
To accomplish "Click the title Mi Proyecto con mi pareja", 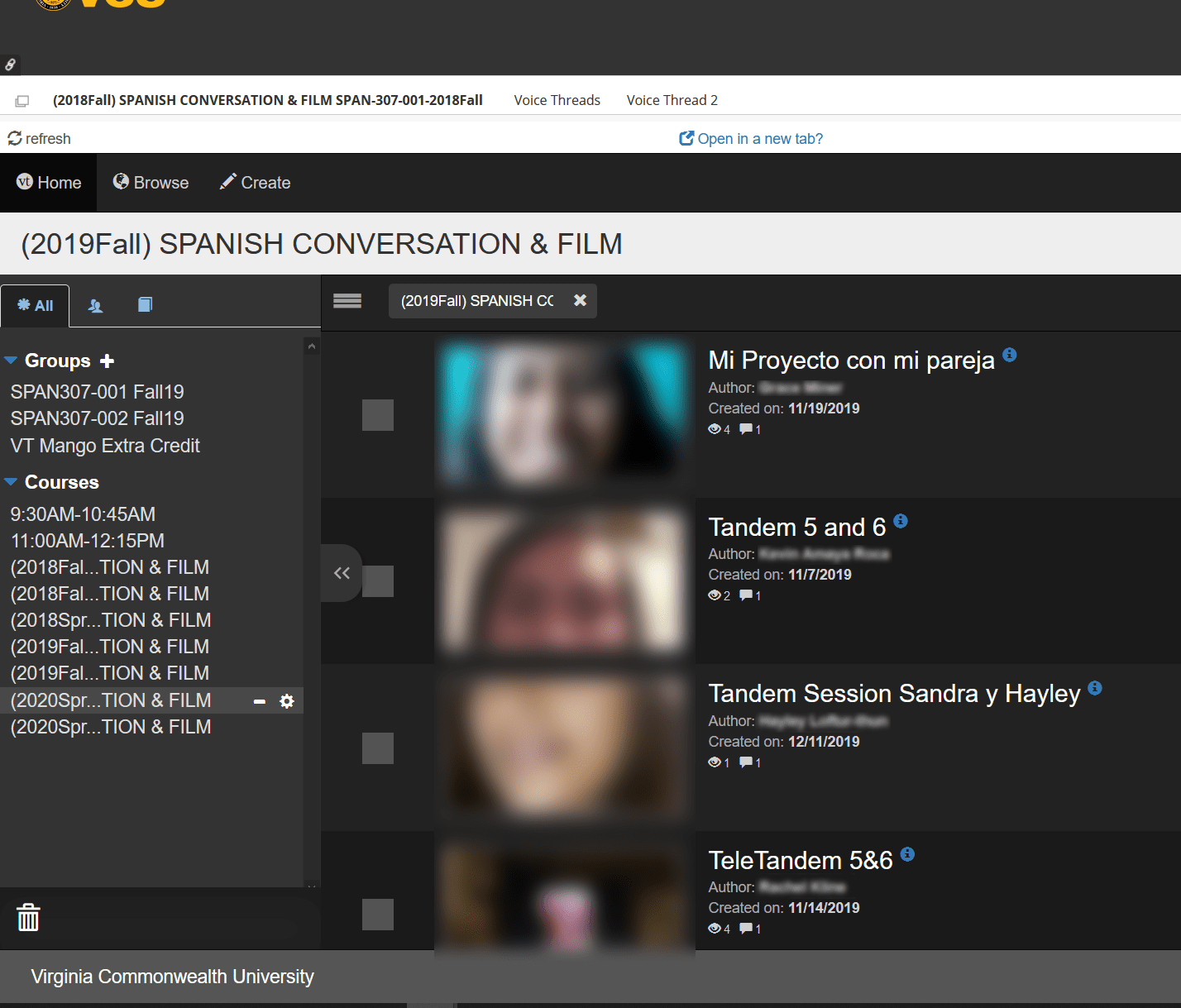I will click(x=852, y=361).
